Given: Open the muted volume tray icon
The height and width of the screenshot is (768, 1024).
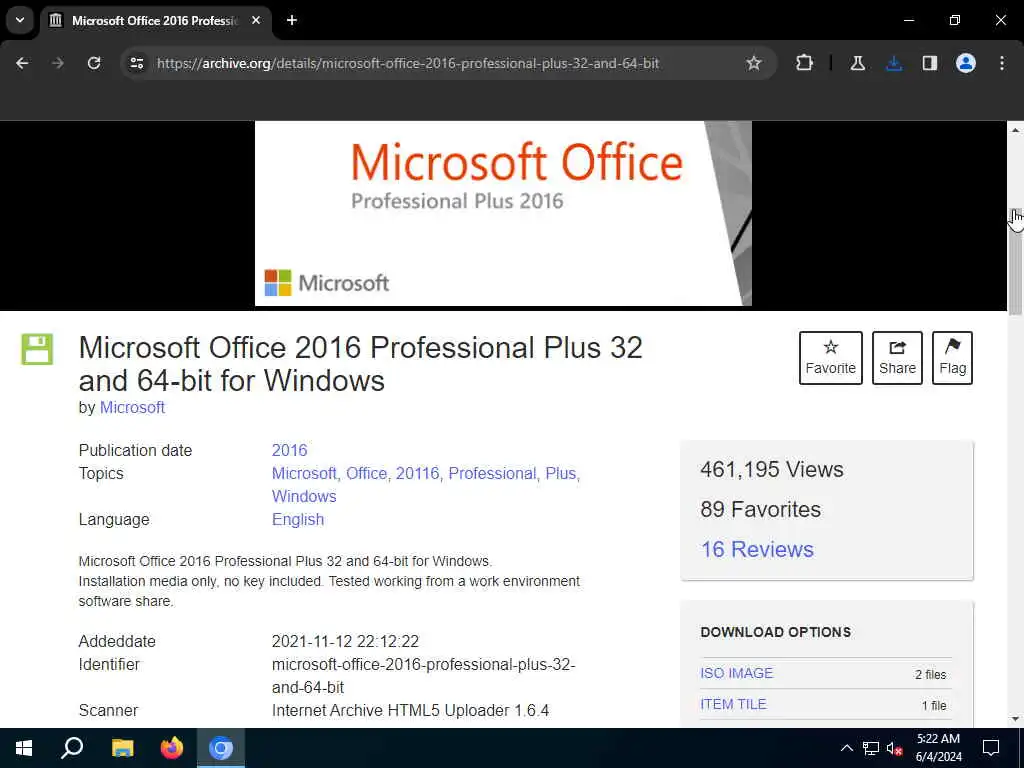Looking at the screenshot, I should [x=895, y=748].
